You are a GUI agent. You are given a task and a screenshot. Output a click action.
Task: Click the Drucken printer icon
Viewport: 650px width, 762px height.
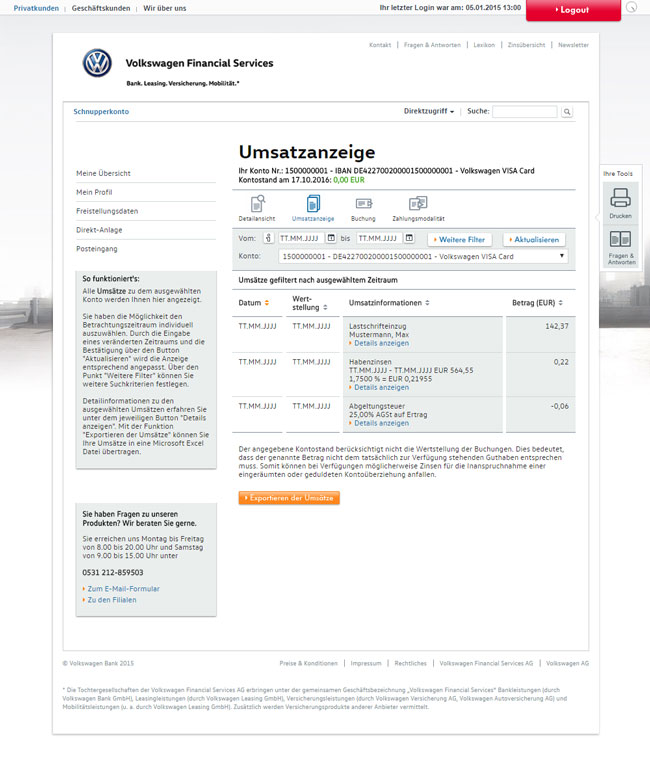coord(620,198)
